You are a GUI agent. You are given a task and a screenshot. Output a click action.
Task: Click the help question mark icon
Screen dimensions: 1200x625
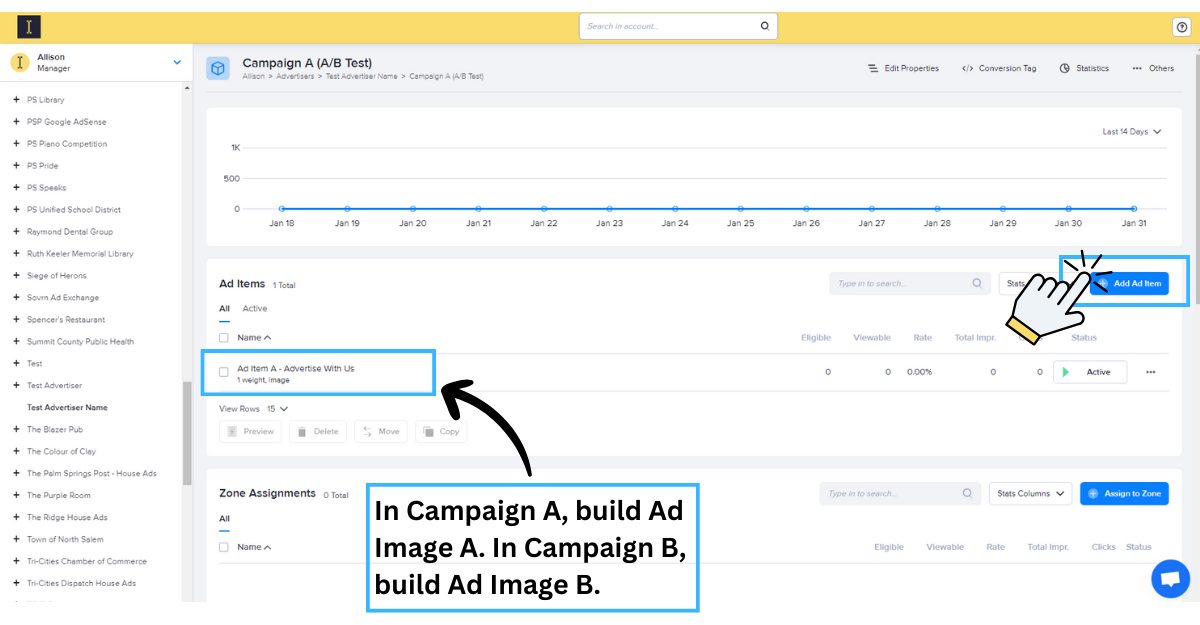1181,27
